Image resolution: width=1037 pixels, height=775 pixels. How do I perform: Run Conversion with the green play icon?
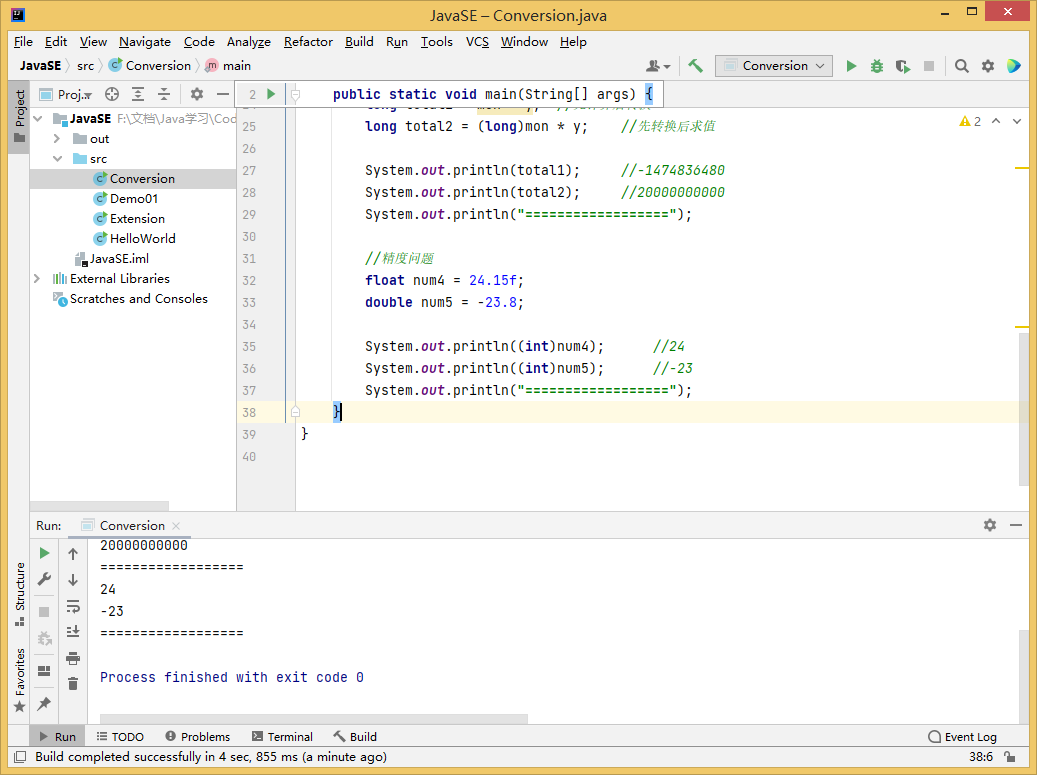pos(851,66)
